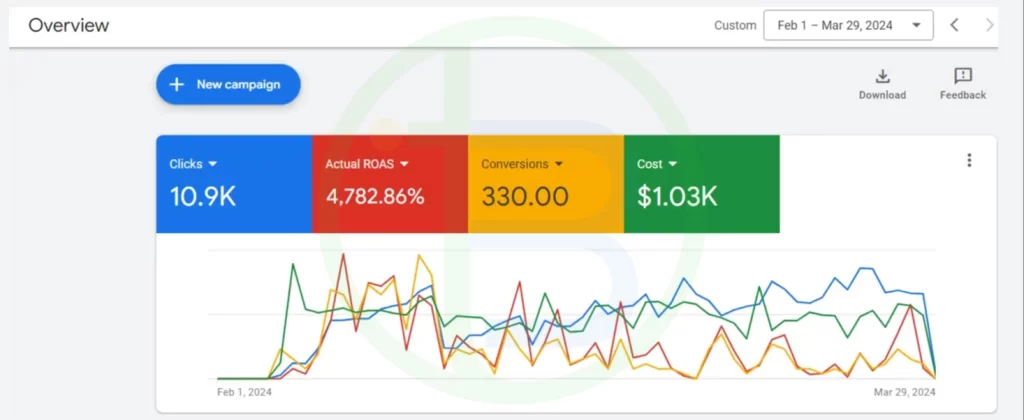Click the Feb 1, 2024 chart axis label
The image size is (1024, 420).
point(244,392)
